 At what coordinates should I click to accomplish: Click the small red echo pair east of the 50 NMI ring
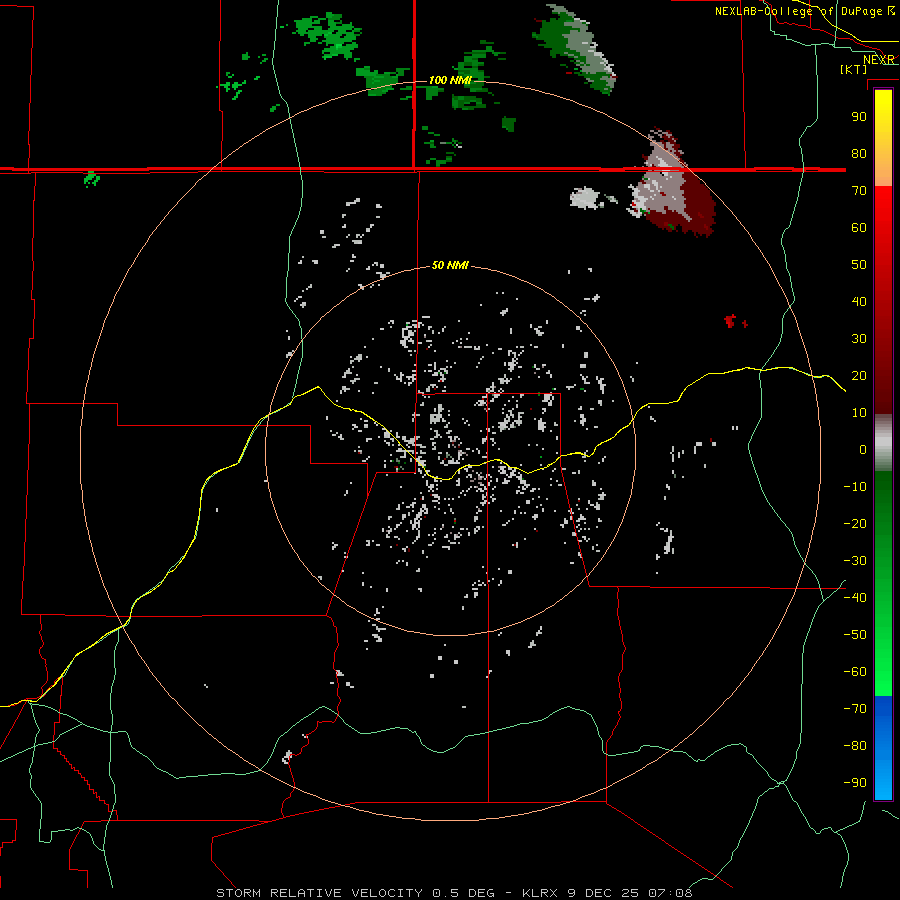pyautogui.click(x=736, y=321)
